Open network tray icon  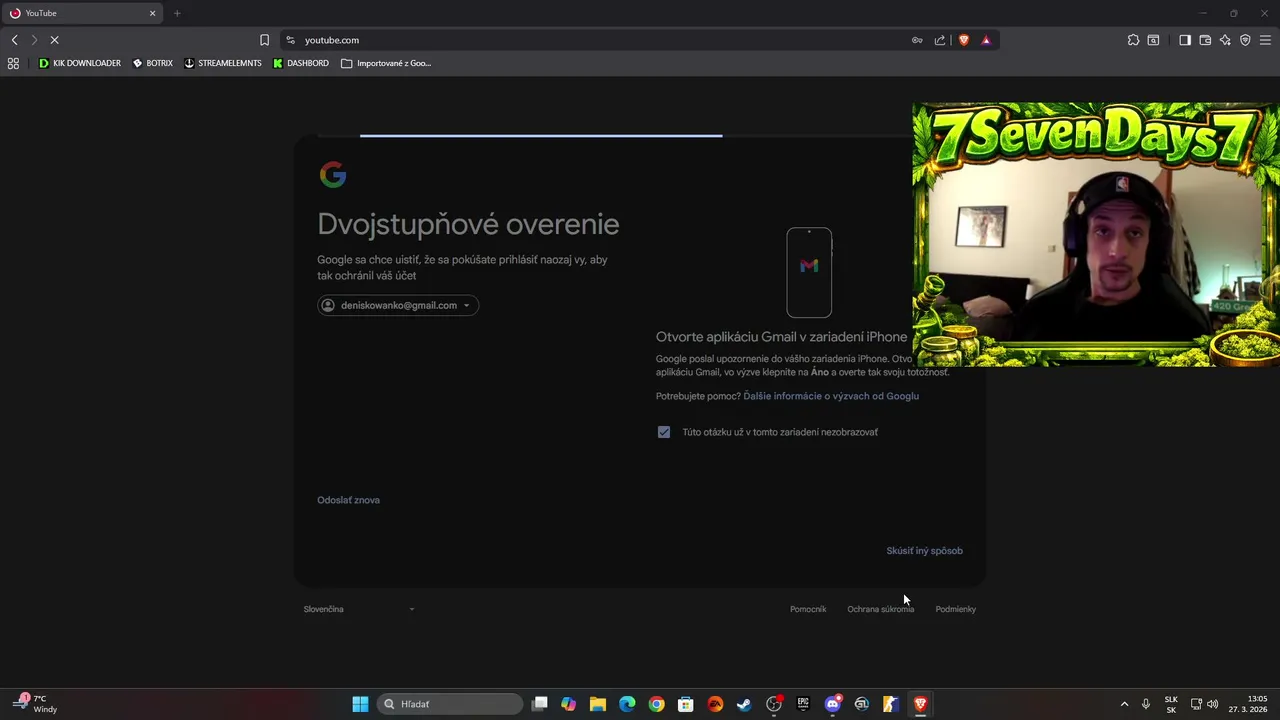pyautogui.click(x=1196, y=704)
